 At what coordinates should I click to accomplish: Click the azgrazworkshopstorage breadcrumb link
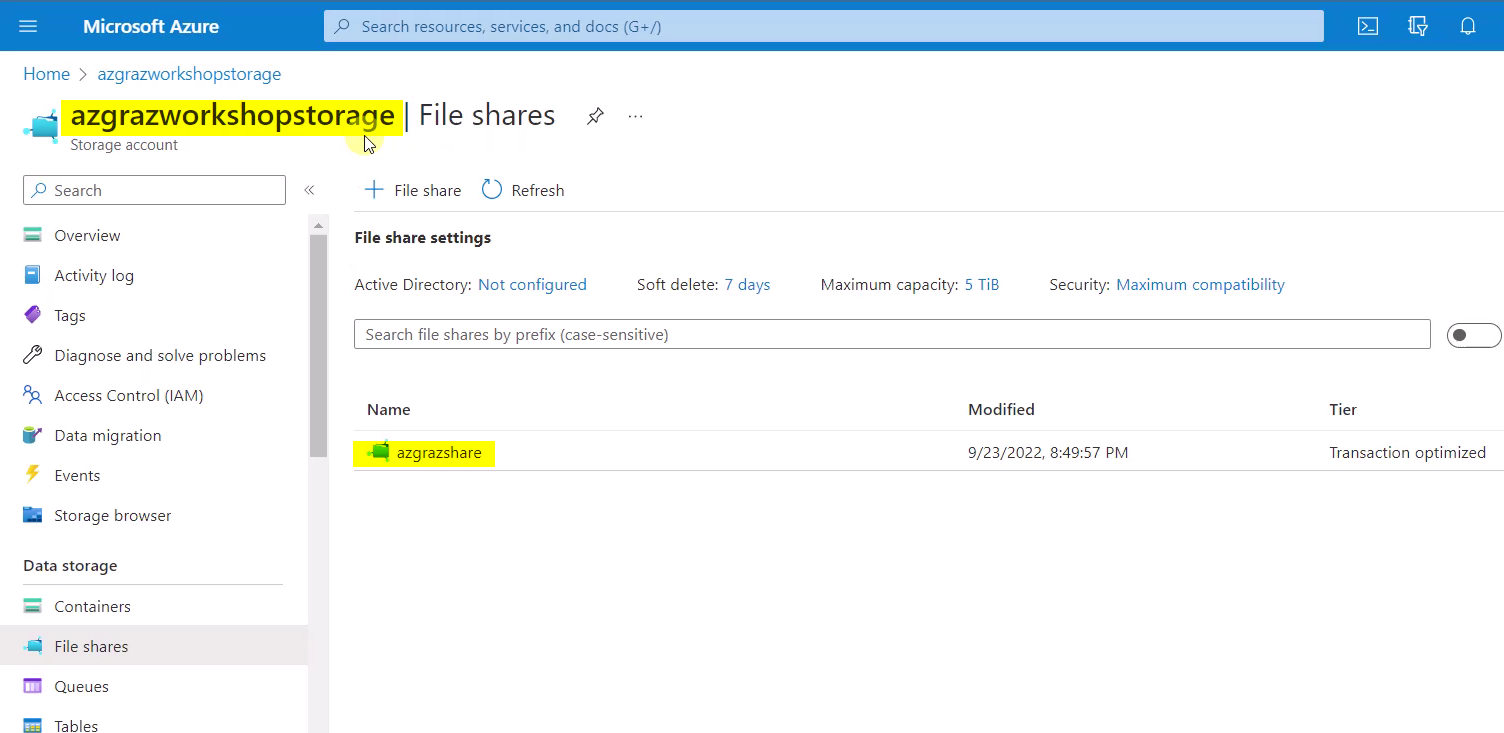(189, 74)
